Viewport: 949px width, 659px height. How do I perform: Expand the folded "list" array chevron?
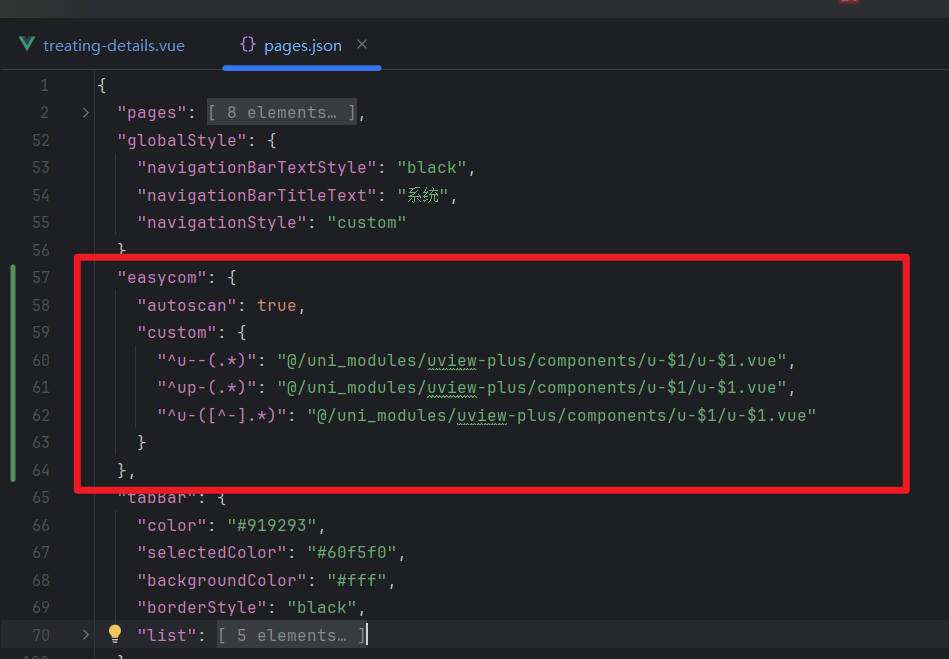pos(85,635)
